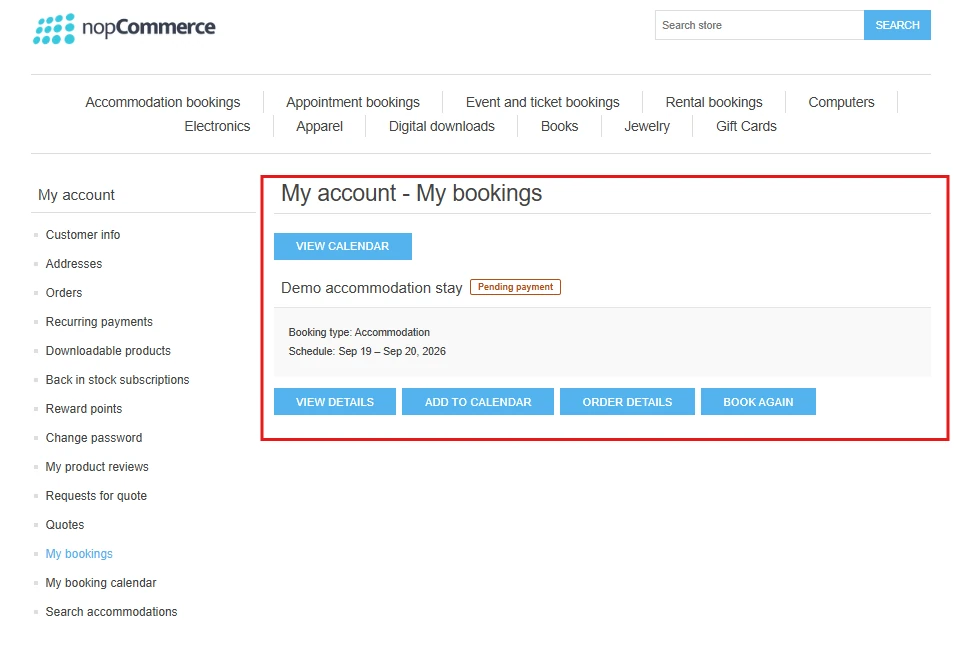Open Accommodation bookings category
Screen dimensions: 972x647
pyautogui.click(x=162, y=102)
